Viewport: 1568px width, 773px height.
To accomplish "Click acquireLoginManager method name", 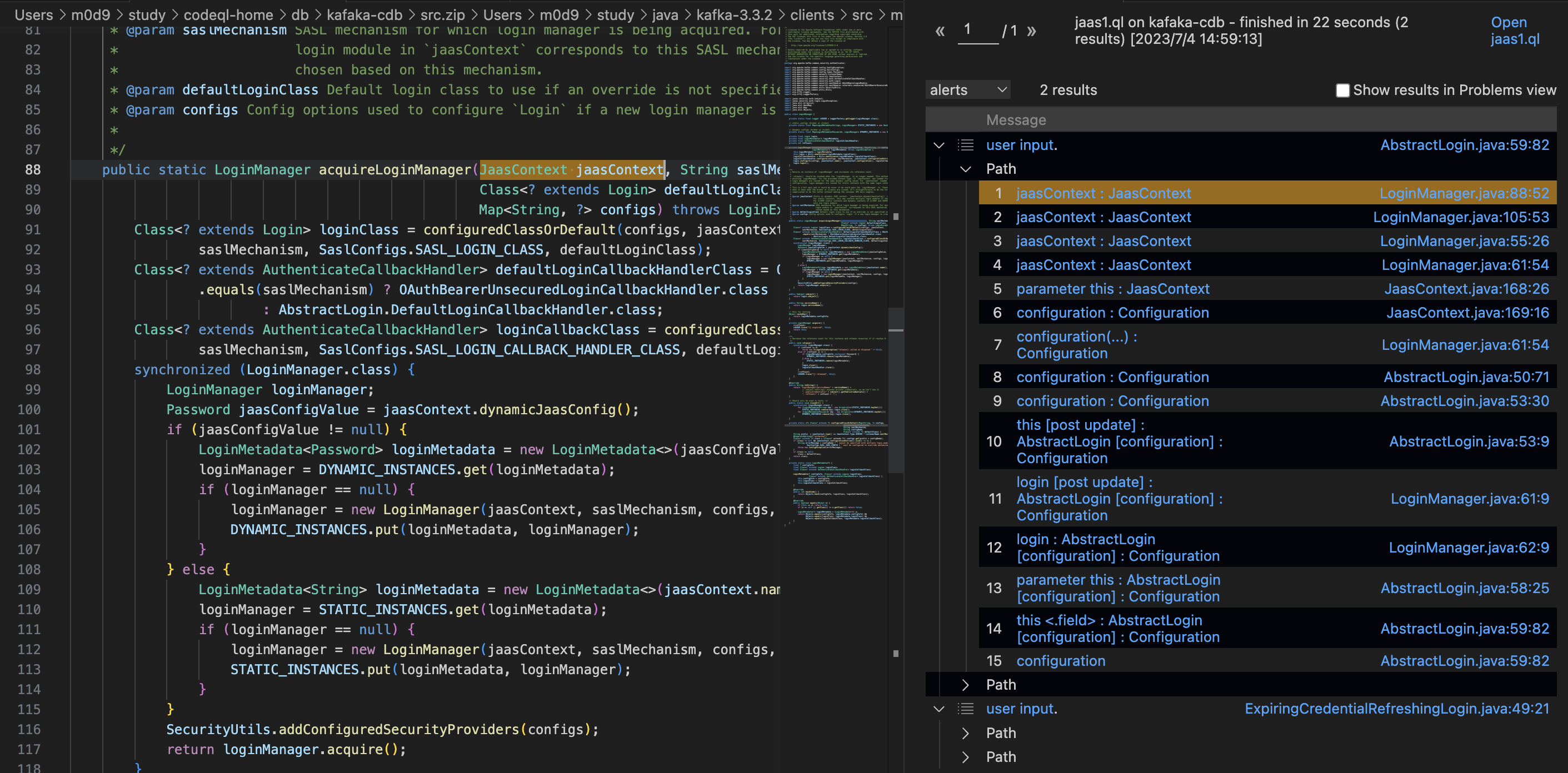I will pyautogui.click(x=395, y=170).
